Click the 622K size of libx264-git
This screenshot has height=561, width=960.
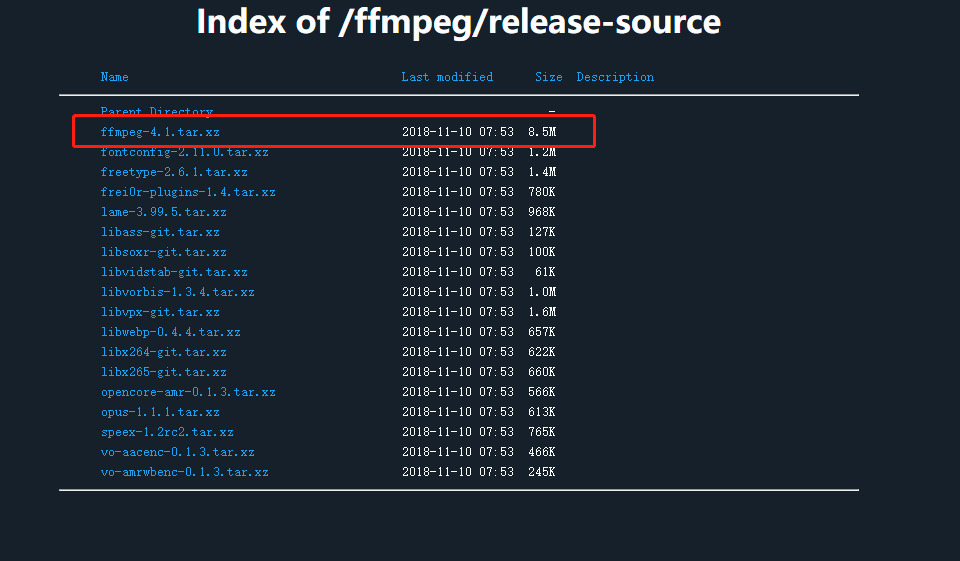[x=542, y=352]
